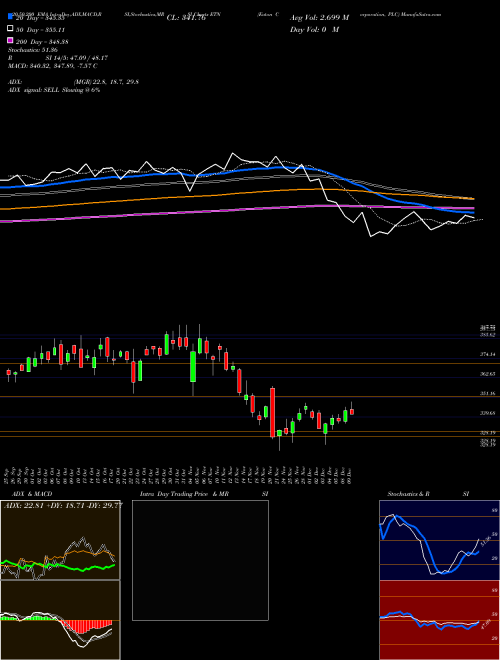Click the ManafaSutra.com watermark text at top right

pyautogui.click(x=421, y=14)
